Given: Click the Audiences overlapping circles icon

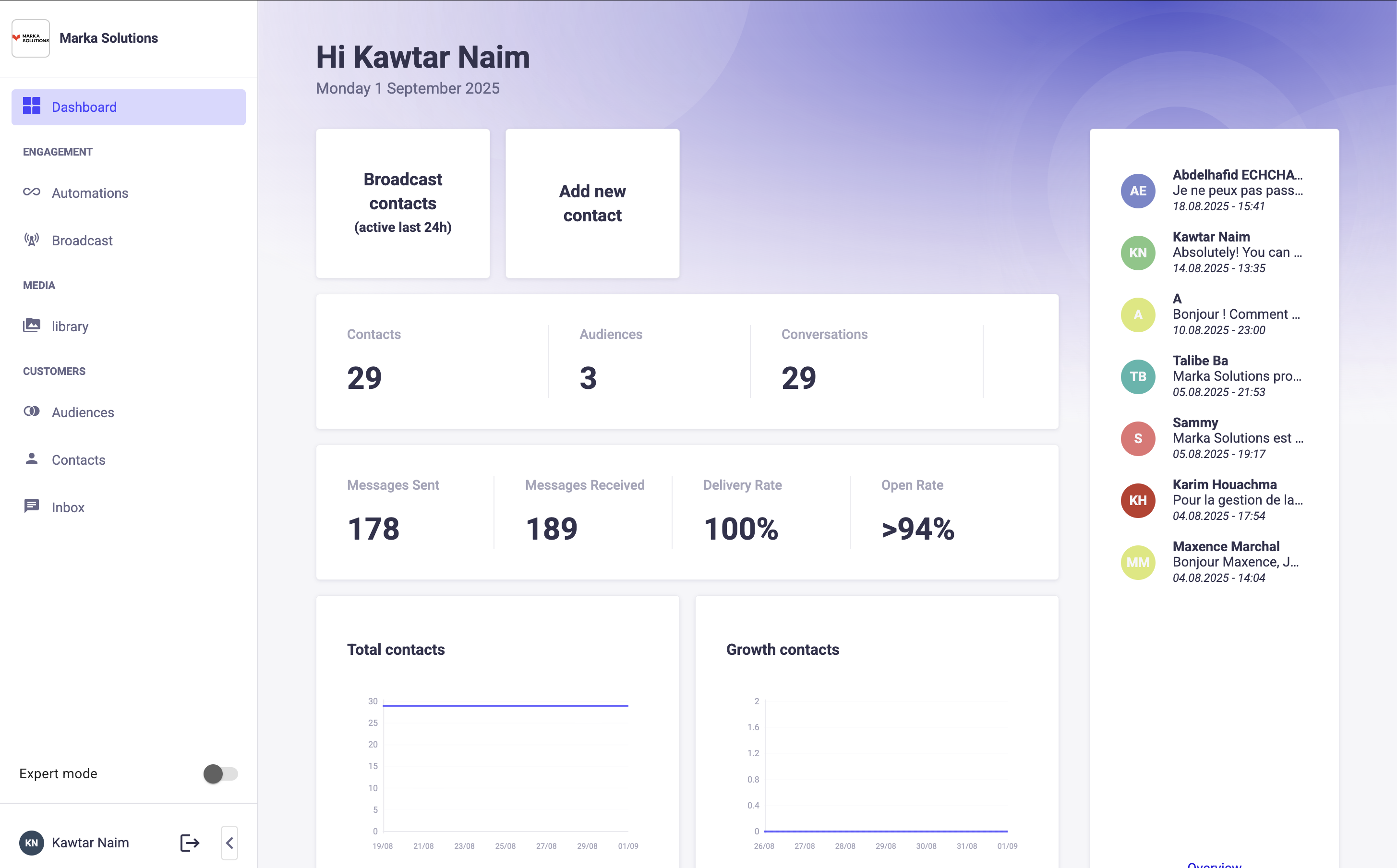Looking at the screenshot, I should click(x=32, y=411).
